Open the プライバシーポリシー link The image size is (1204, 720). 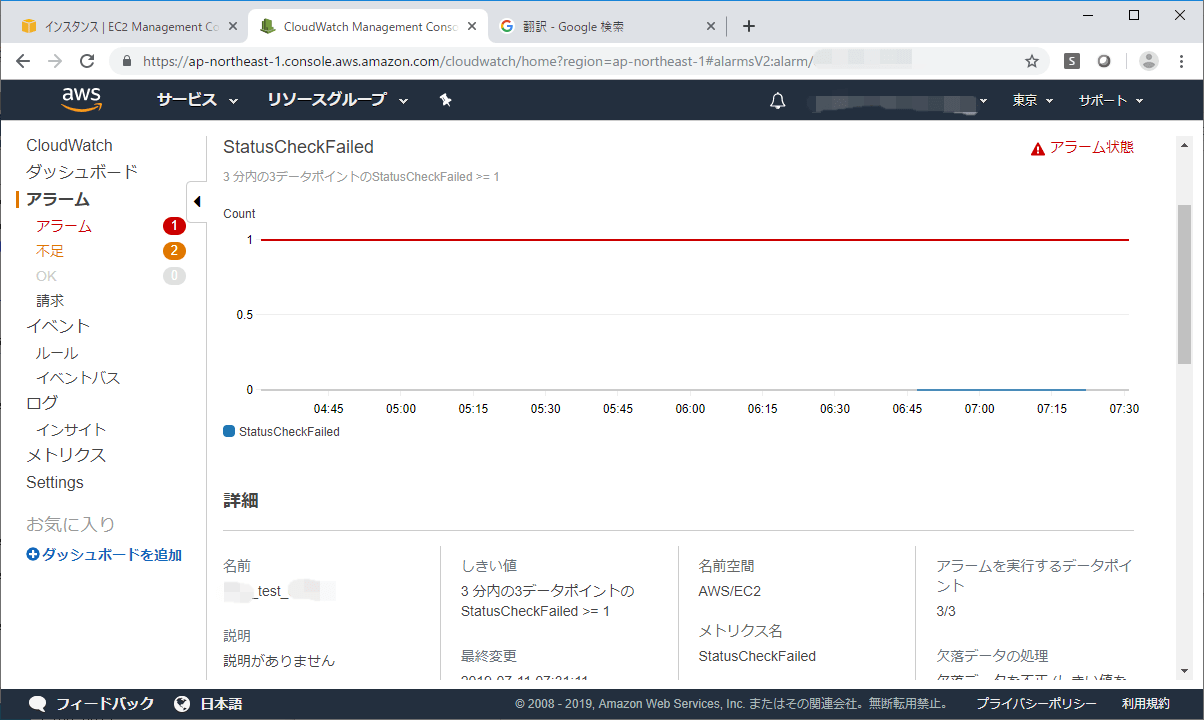tap(1035, 703)
